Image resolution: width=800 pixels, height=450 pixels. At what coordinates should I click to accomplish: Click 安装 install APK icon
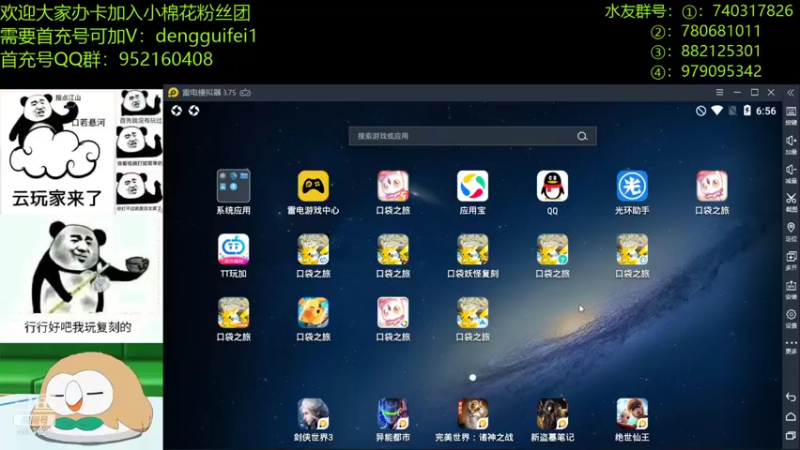(791, 290)
